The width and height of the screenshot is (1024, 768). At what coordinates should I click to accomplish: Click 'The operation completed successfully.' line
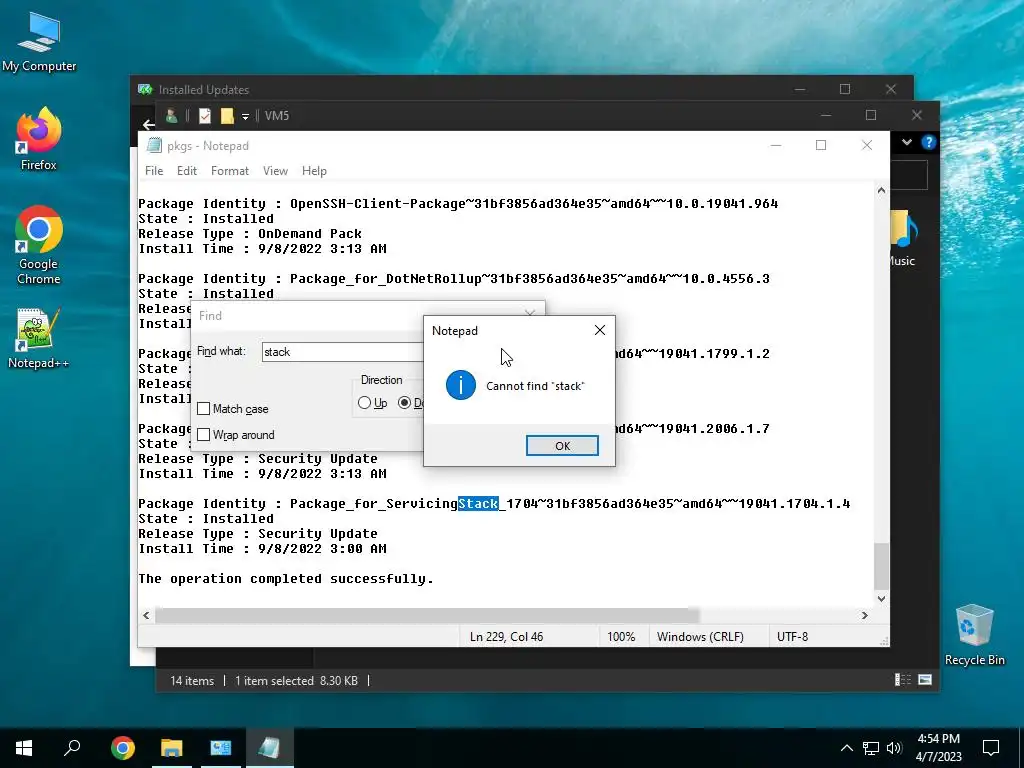click(285, 579)
